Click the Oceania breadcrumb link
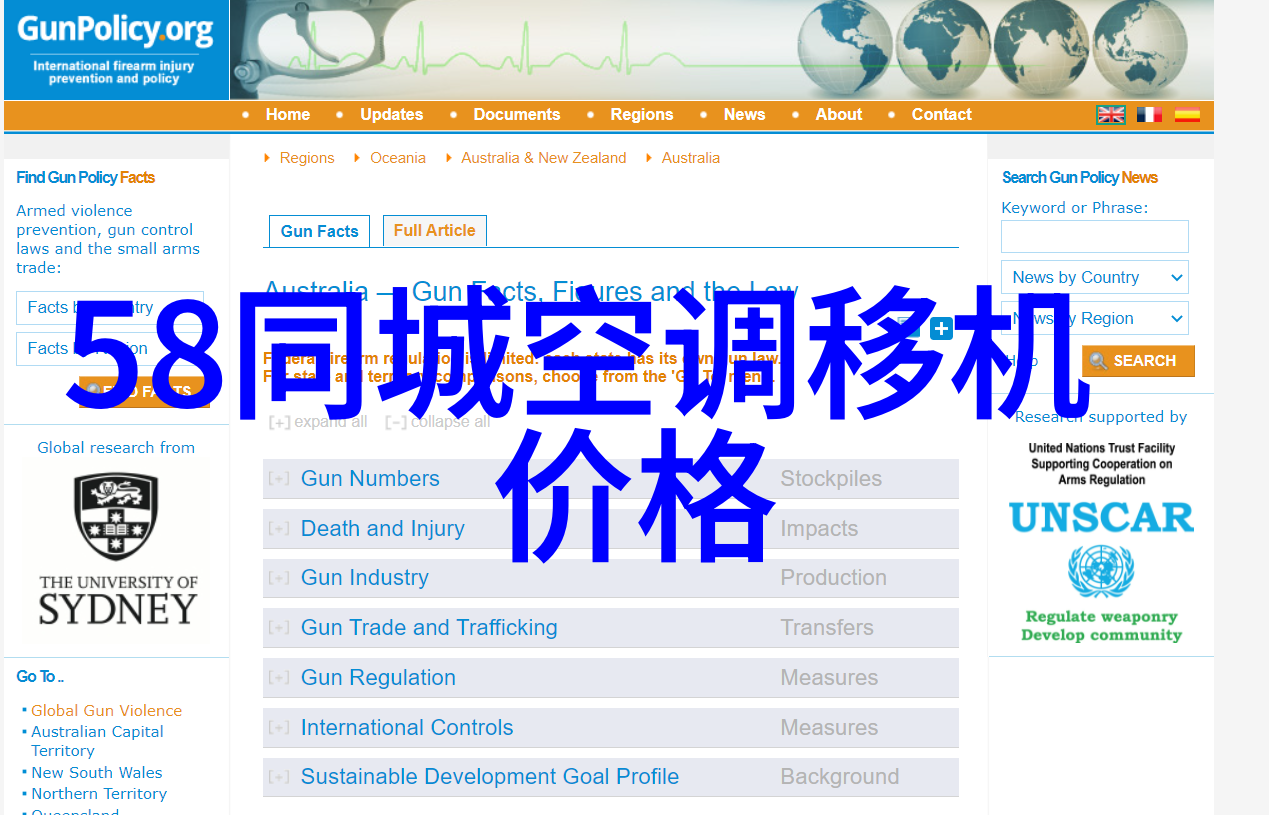 398,158
